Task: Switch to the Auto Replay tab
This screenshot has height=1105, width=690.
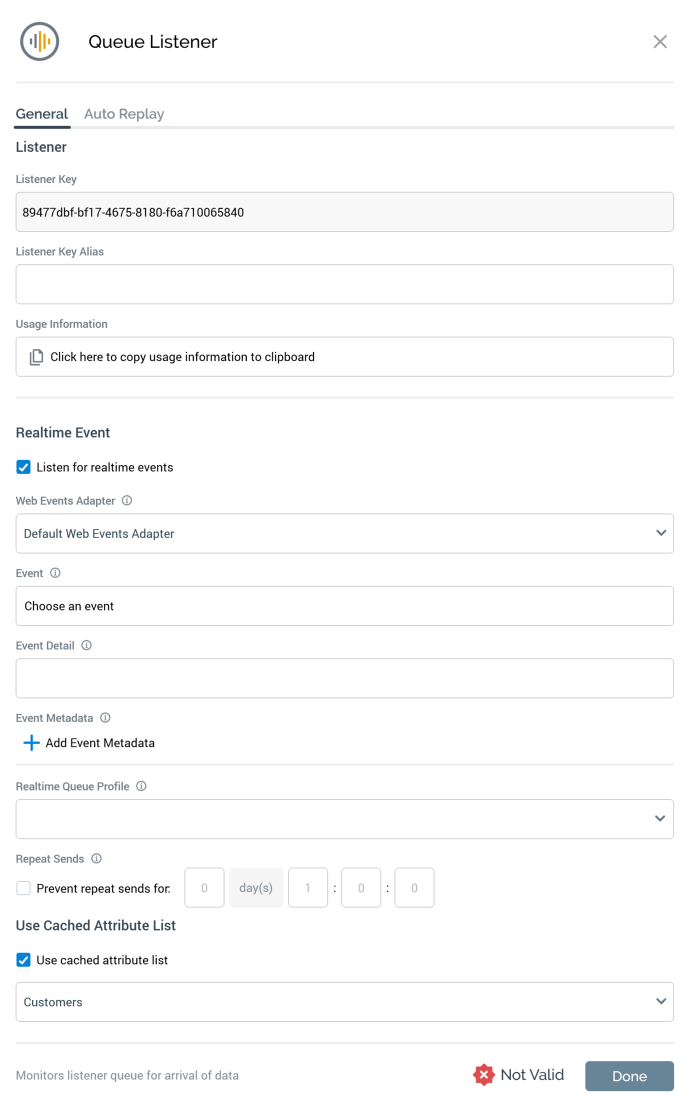Action: coord(124,114)
